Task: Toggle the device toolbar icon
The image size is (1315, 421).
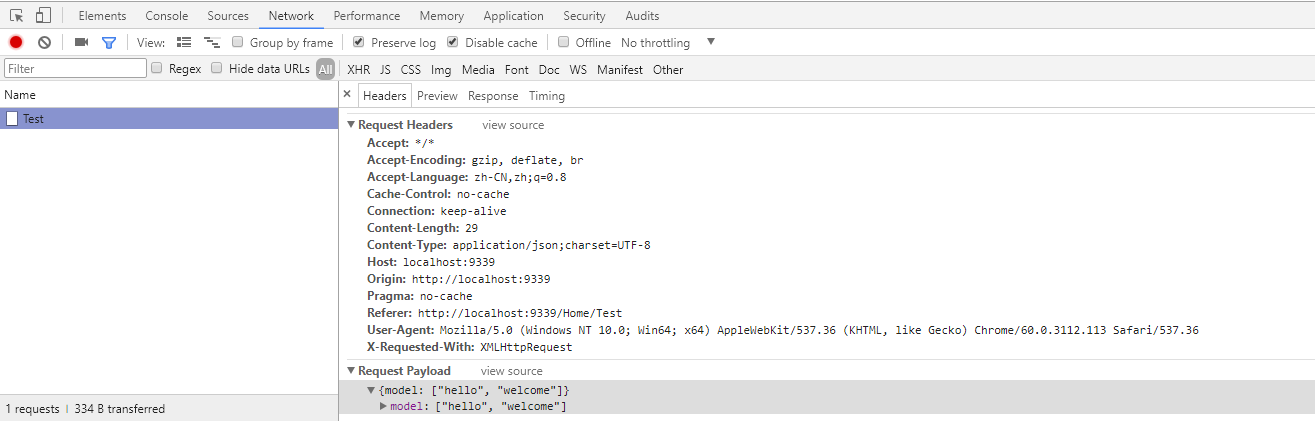Action: coord(43,15)
